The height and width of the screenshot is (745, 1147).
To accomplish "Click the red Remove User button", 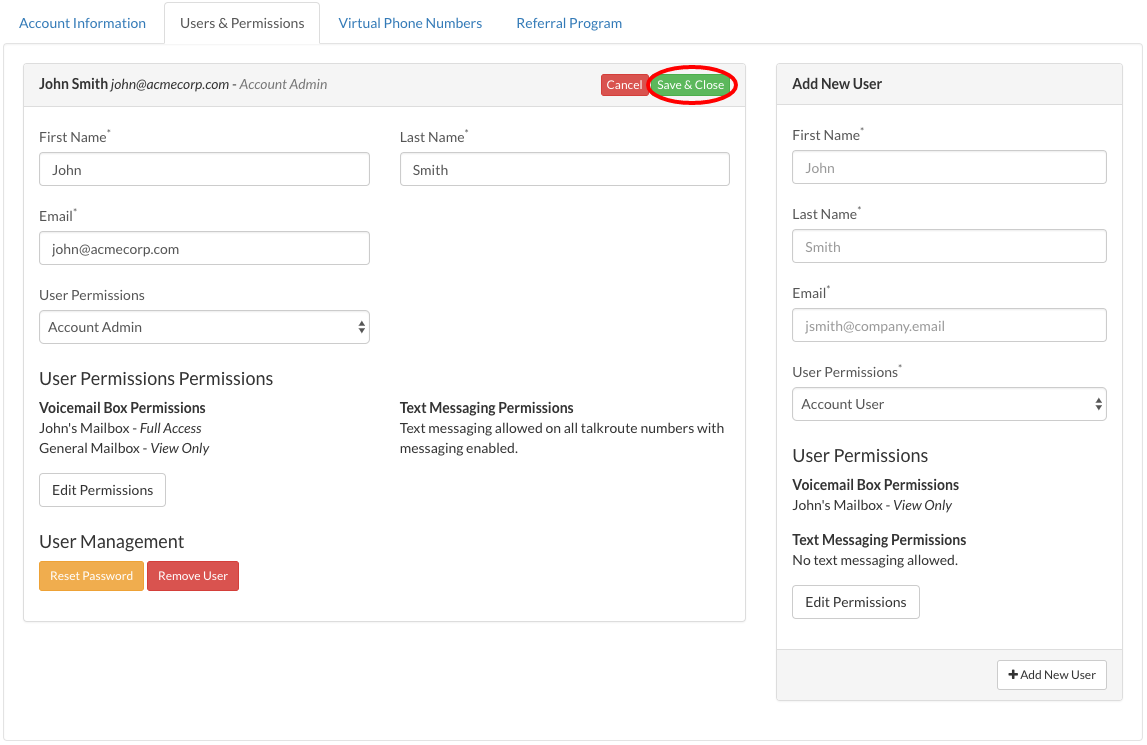I will (x=193, y=576).
